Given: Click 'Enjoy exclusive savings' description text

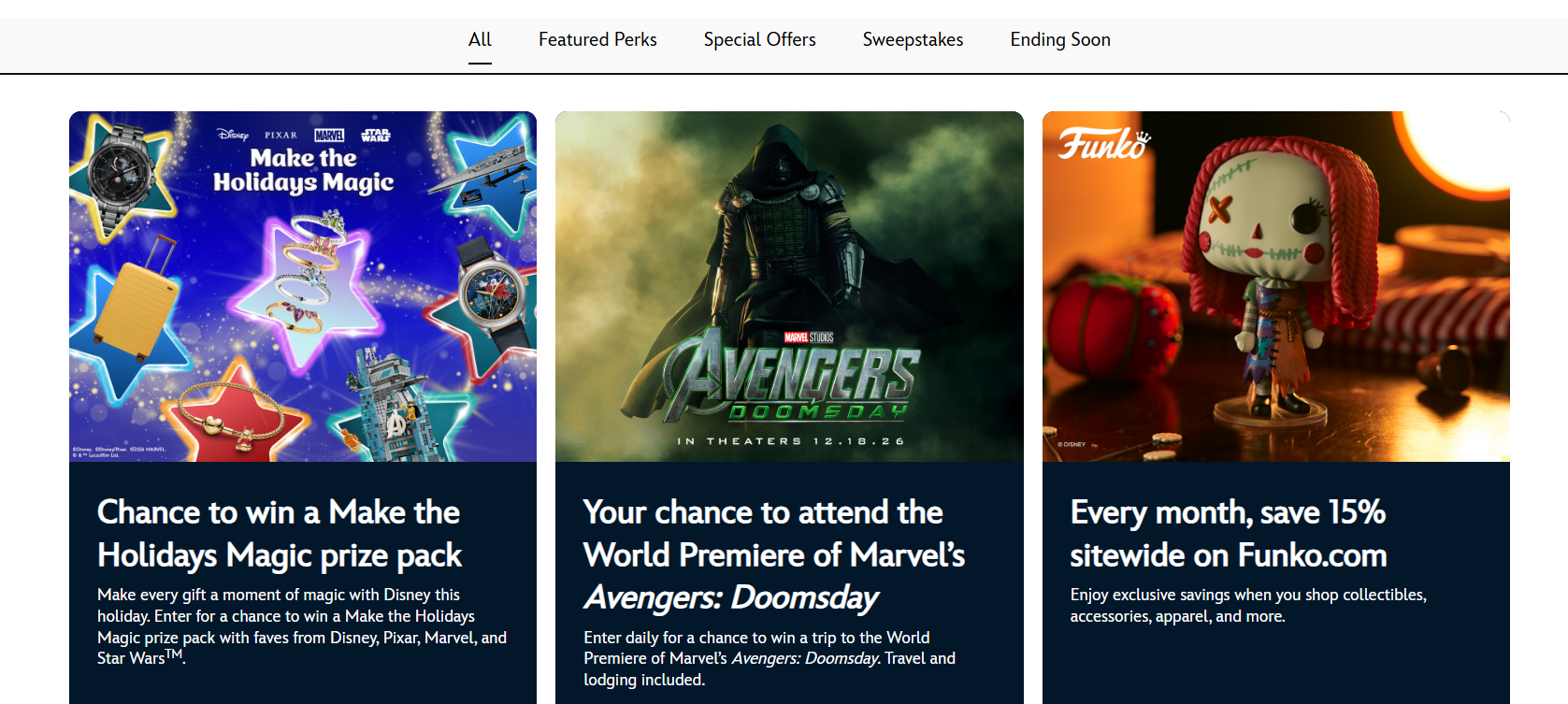Looking at the screenshot, I should click(1248, 605).
